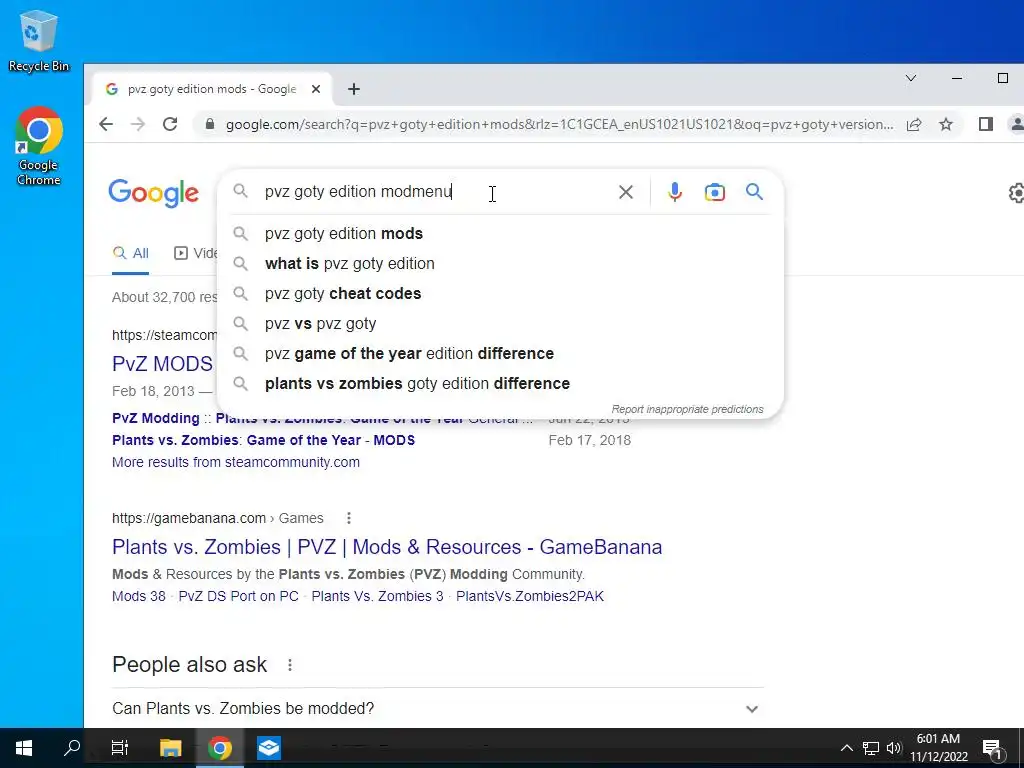Viewport: 1024px width, 768px height.
Task: Open the network status tray icon
Action: pos(871,748)
